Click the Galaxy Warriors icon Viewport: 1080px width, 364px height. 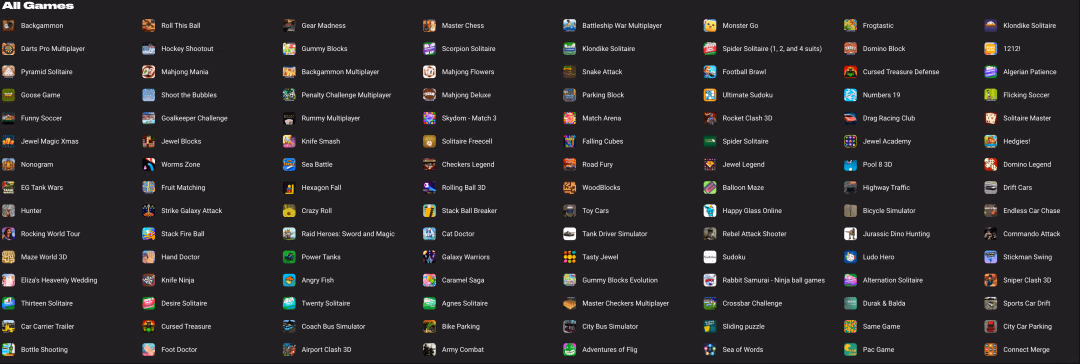[x=430, y=257]
